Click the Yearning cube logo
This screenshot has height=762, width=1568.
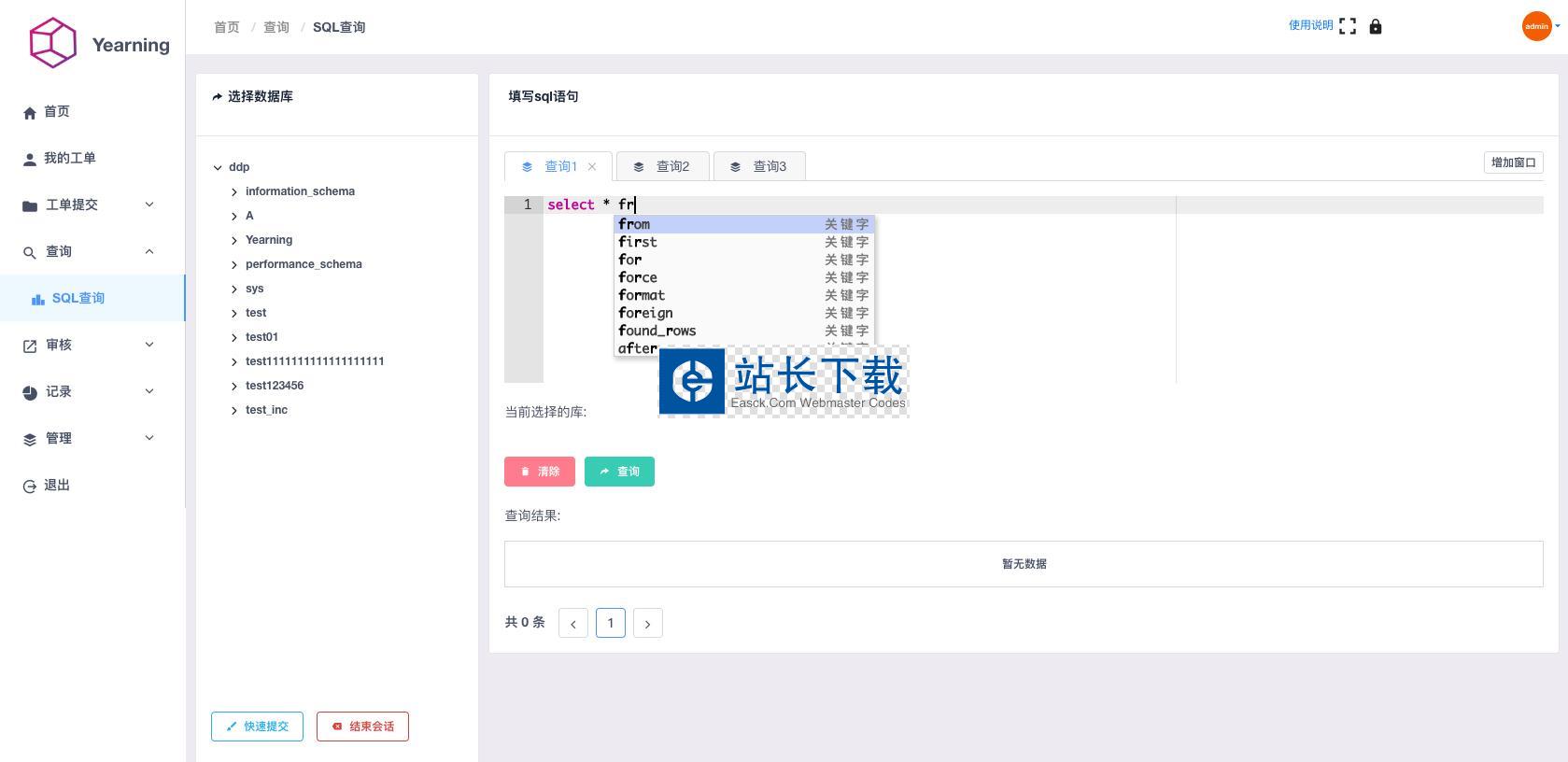point(52,43)
